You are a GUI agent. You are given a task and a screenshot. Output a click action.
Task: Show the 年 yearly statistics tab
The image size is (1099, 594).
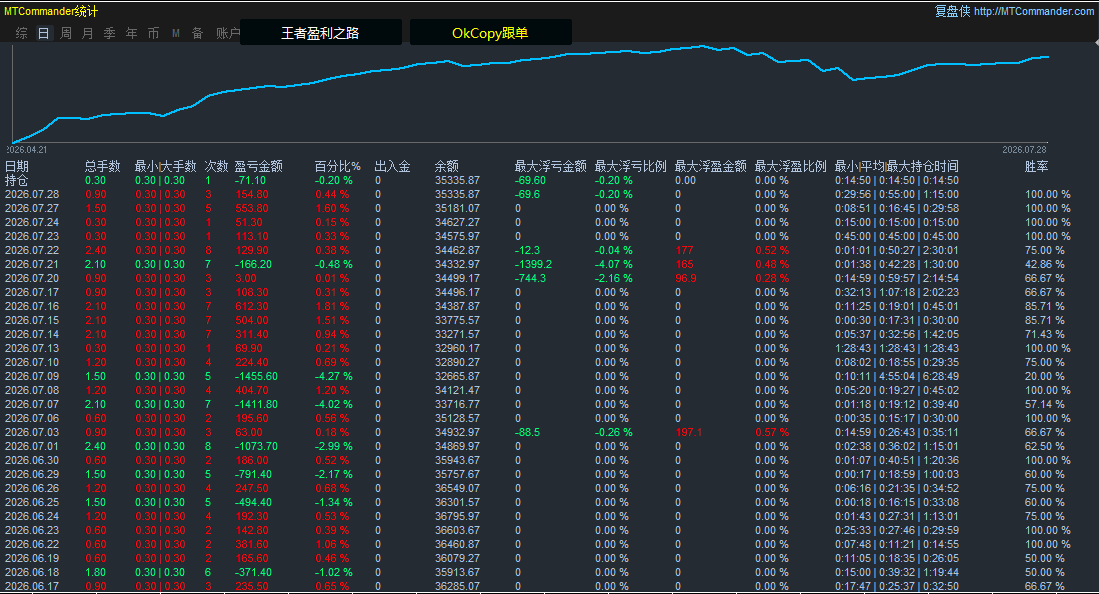132,33
